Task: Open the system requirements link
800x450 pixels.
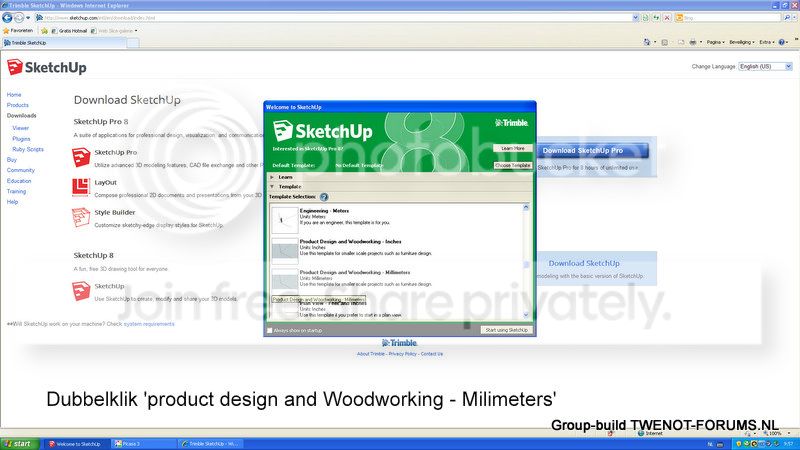Action: pos(149,324)
